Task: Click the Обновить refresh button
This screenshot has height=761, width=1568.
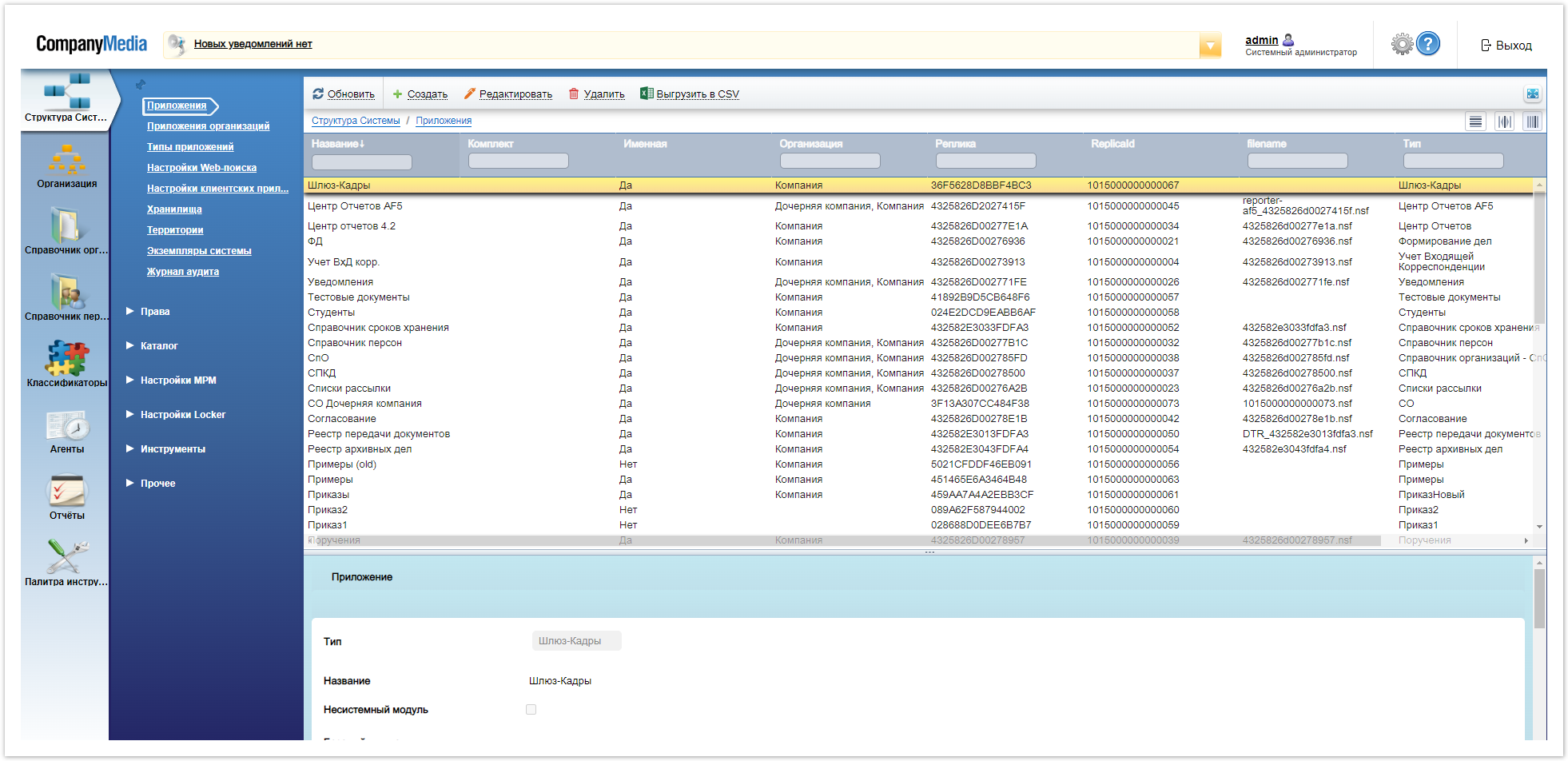Action: 344,94
